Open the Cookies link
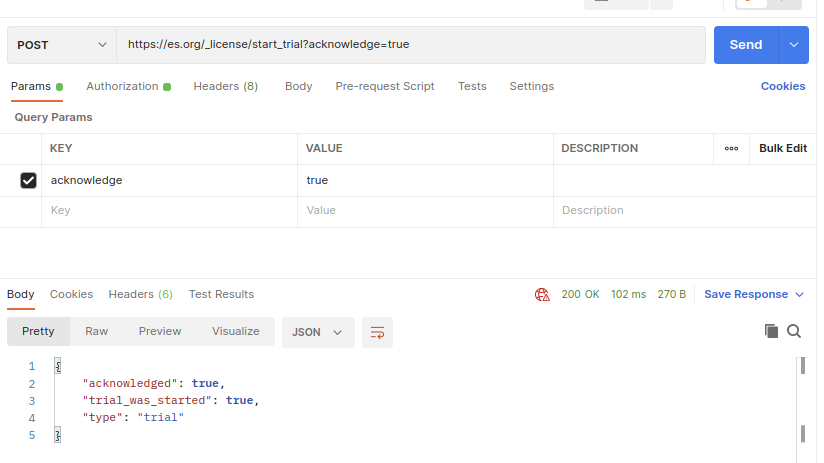The height and width of the screenshot is (463, 824). click(782, 87)
